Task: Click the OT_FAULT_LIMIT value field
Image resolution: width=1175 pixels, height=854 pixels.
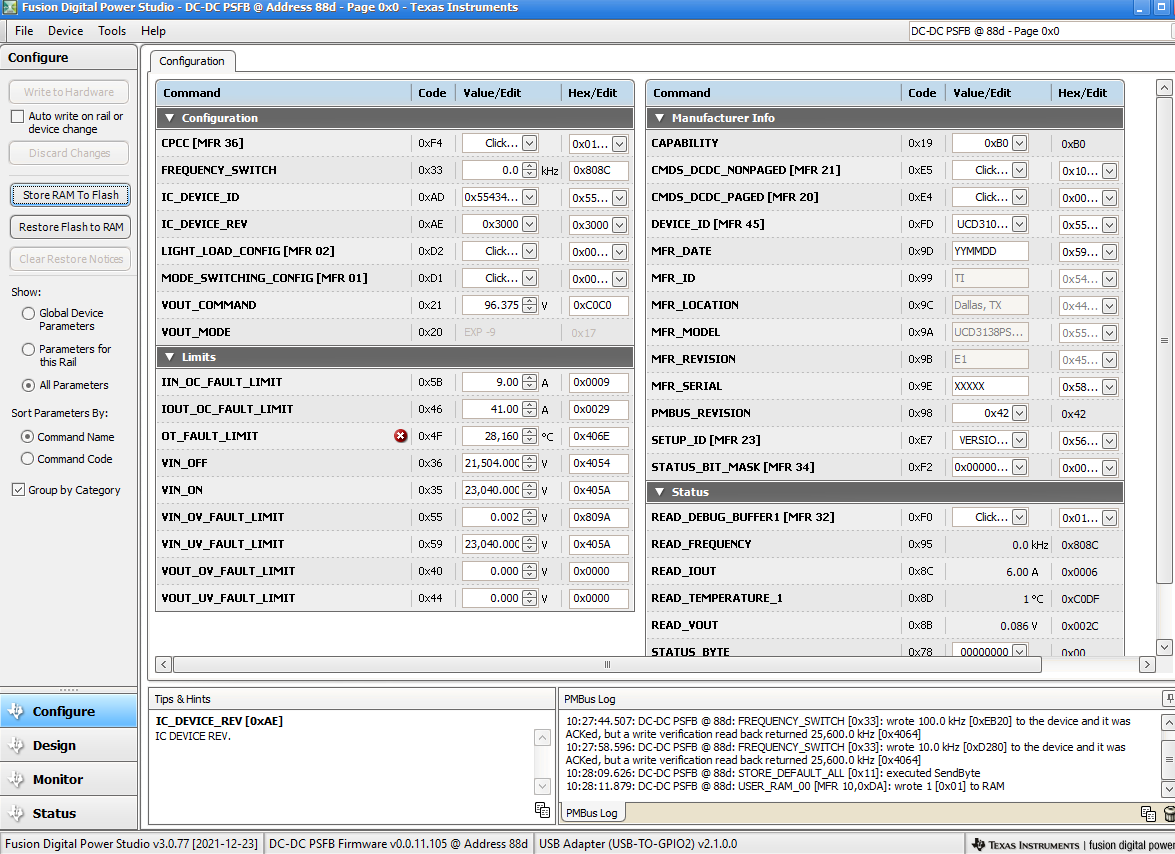Action: (492, 436)
